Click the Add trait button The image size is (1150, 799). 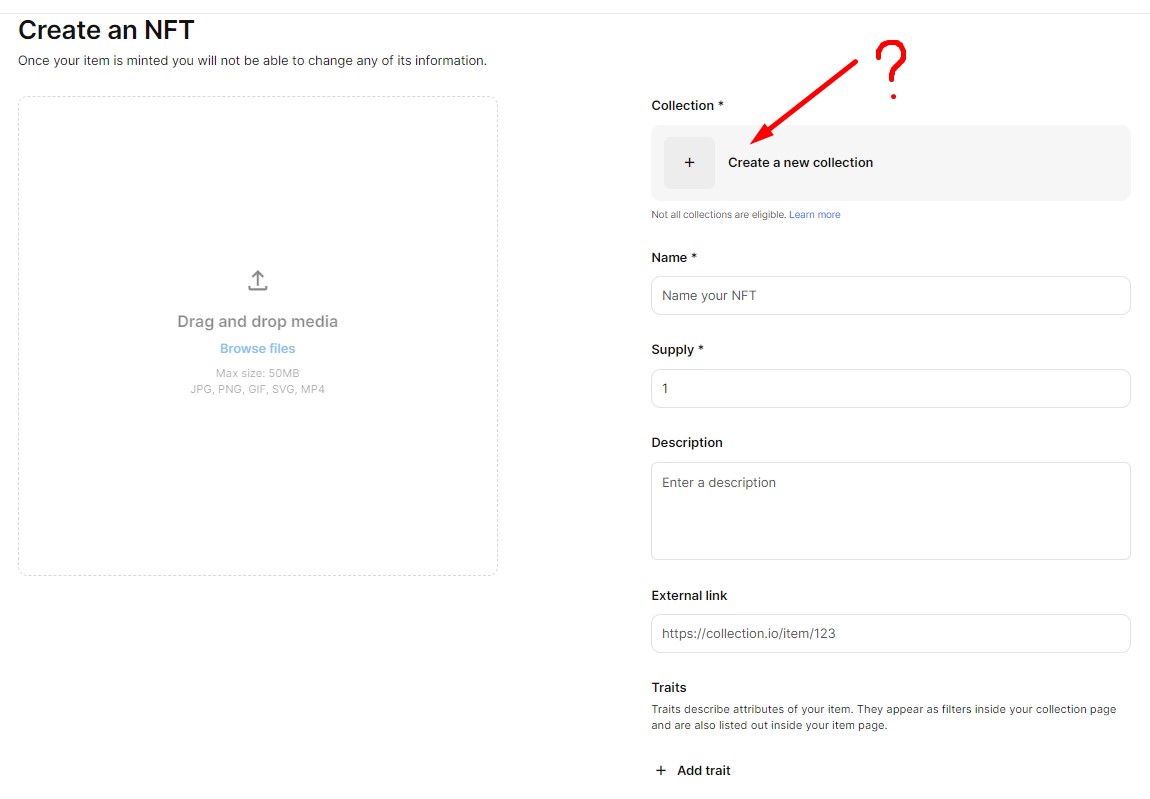coord(693,770)
